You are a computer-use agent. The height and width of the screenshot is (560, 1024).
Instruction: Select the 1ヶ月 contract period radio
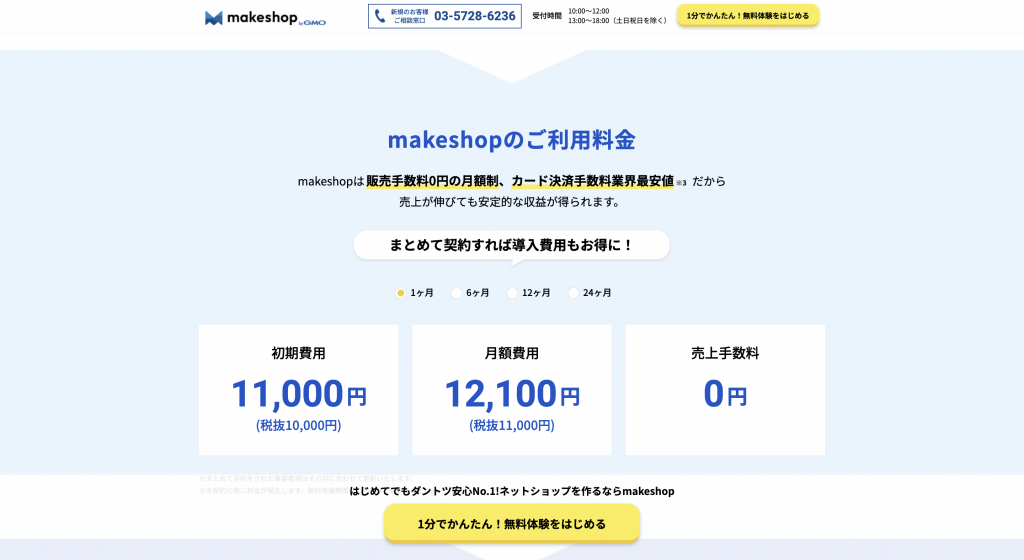[x=401, y=293]
